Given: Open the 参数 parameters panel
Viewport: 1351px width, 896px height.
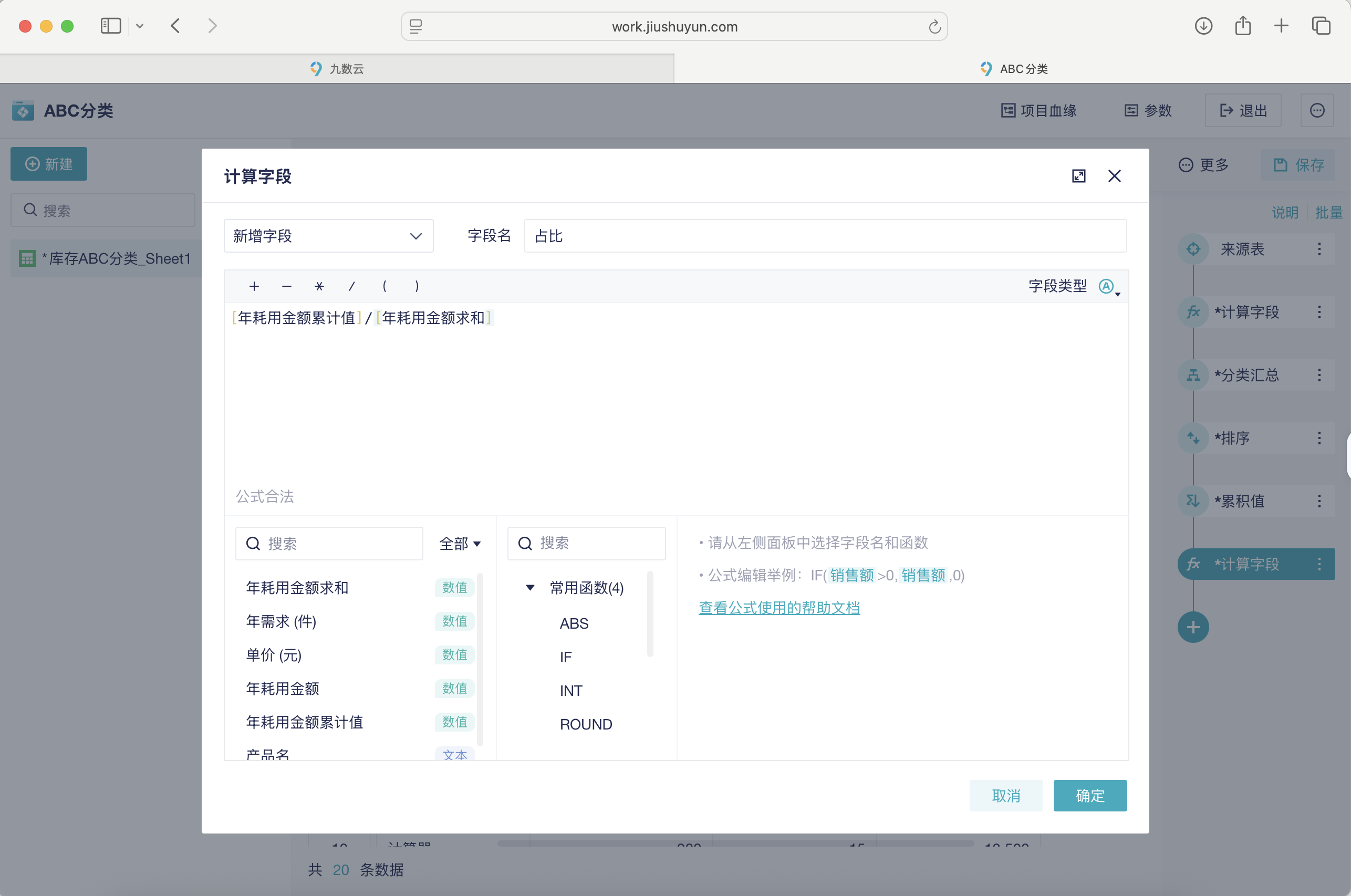Looking at the screenshot, I should tap(1148, 110).
